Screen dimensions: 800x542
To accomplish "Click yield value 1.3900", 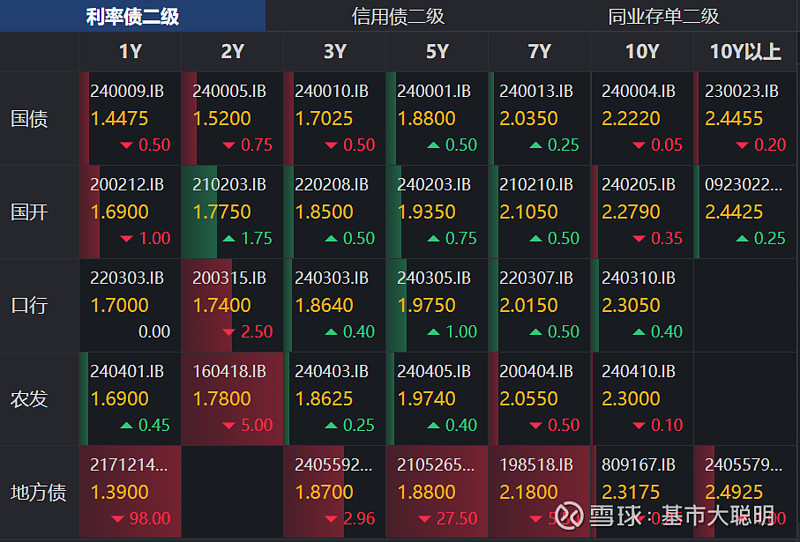I will [119, 492].
